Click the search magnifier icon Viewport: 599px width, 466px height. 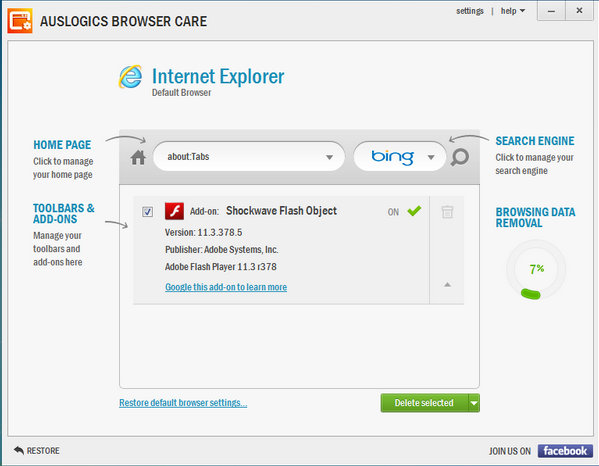coord(460,157)
